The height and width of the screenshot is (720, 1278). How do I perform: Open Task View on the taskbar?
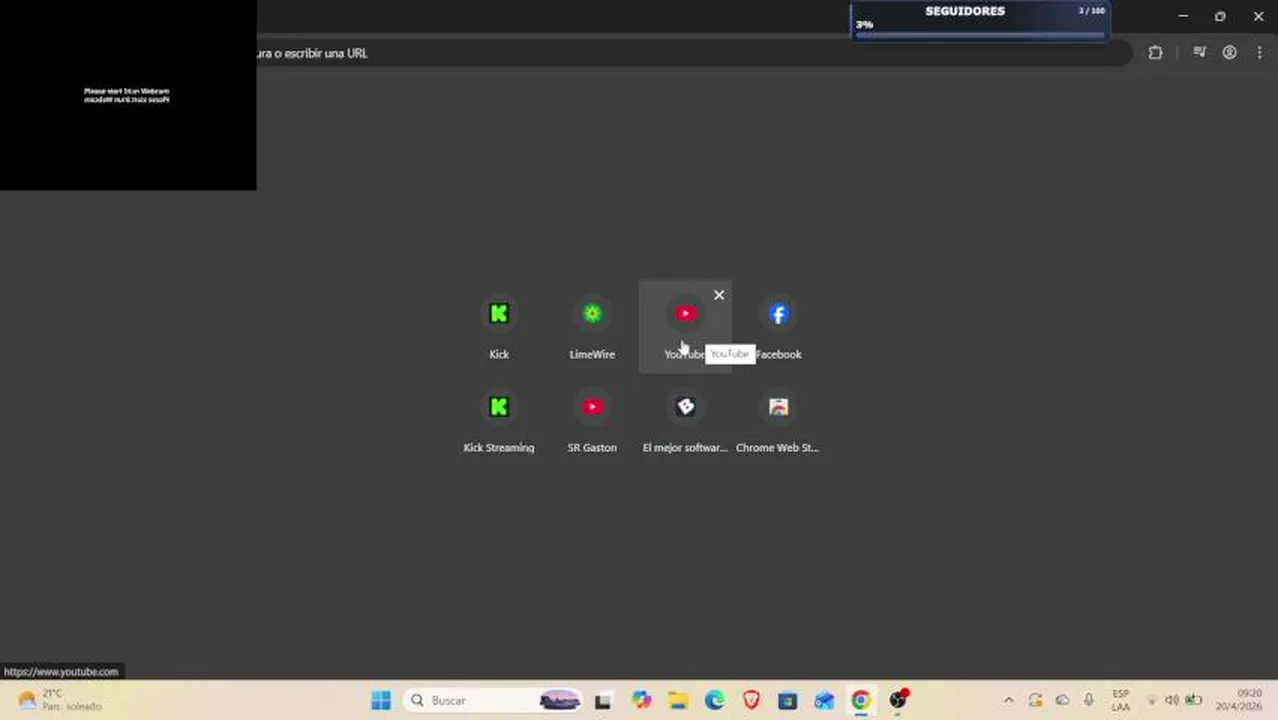pyautogui.click(x=603, y=701)
